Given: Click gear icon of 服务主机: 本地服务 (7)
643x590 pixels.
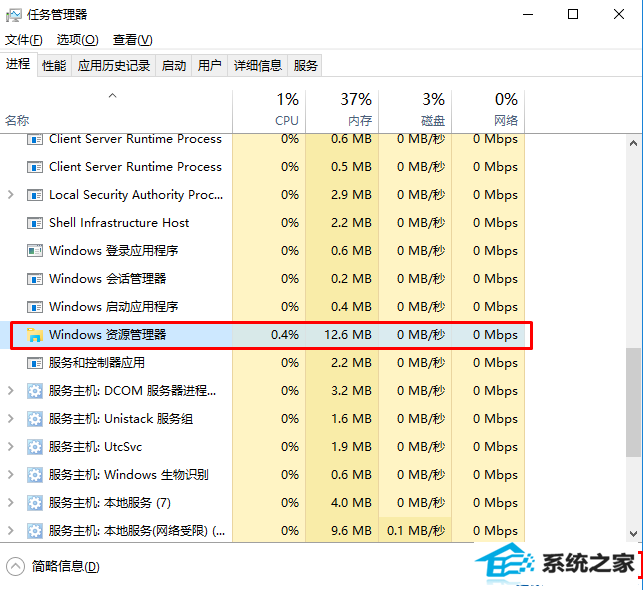Looking at the screenshot, I should click(35, 503).
